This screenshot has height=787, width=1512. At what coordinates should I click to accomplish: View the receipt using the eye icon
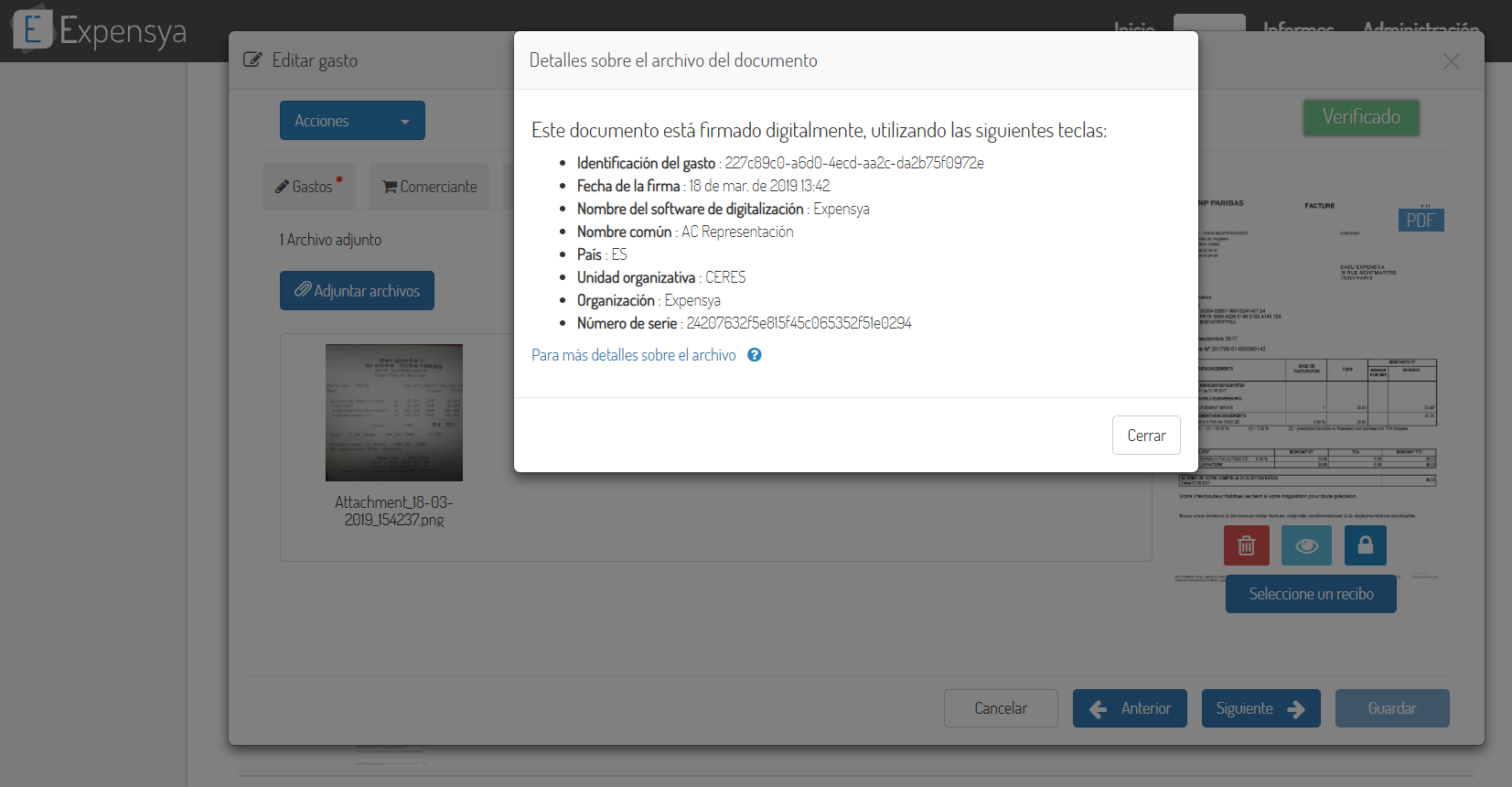pos(1306,545)
